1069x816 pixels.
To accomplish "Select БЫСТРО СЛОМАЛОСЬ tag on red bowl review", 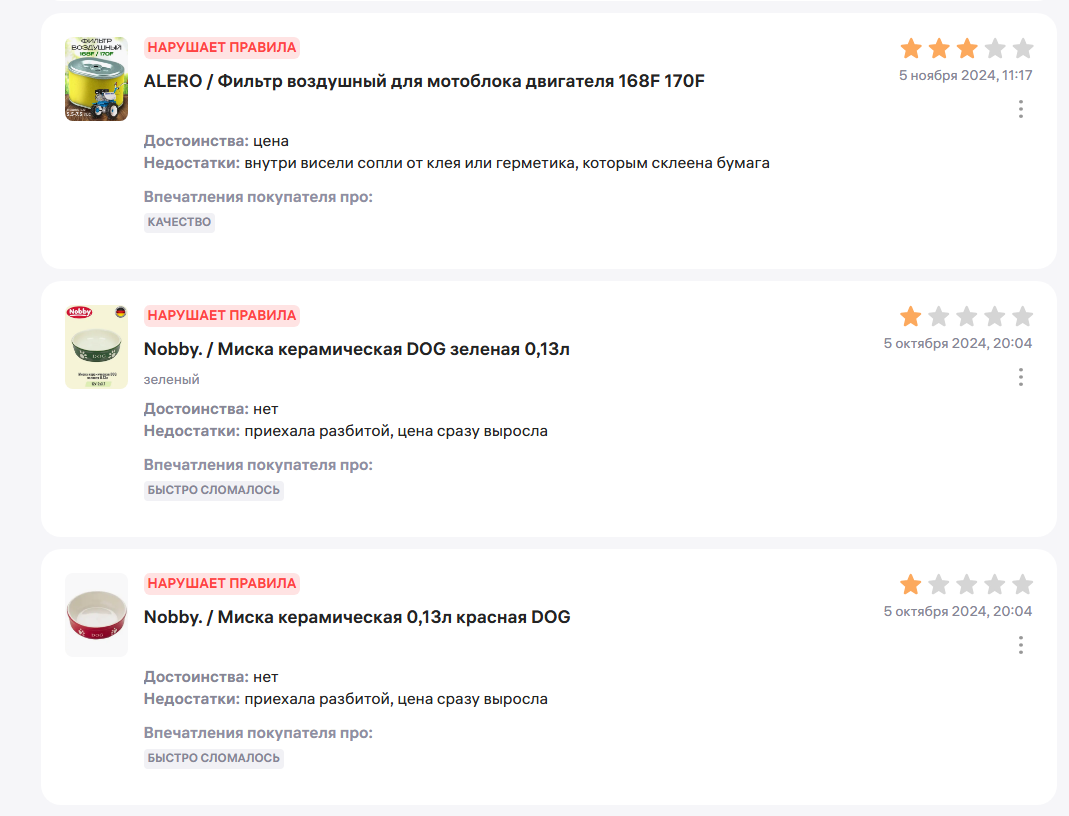I will click(x=214, y=758).
